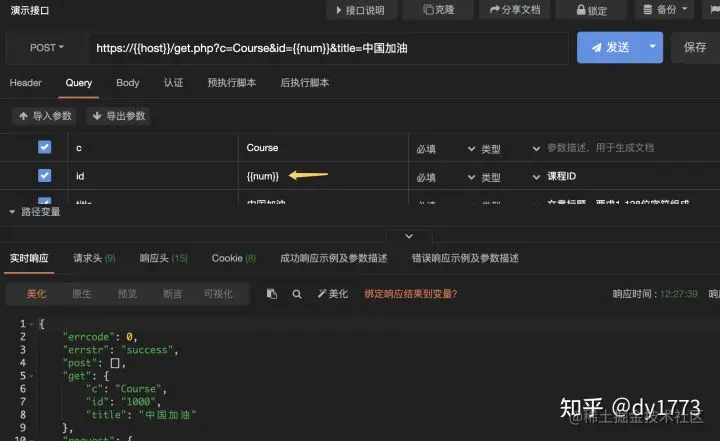Click the "title": "中国加油" line

(x=141, y=415)
